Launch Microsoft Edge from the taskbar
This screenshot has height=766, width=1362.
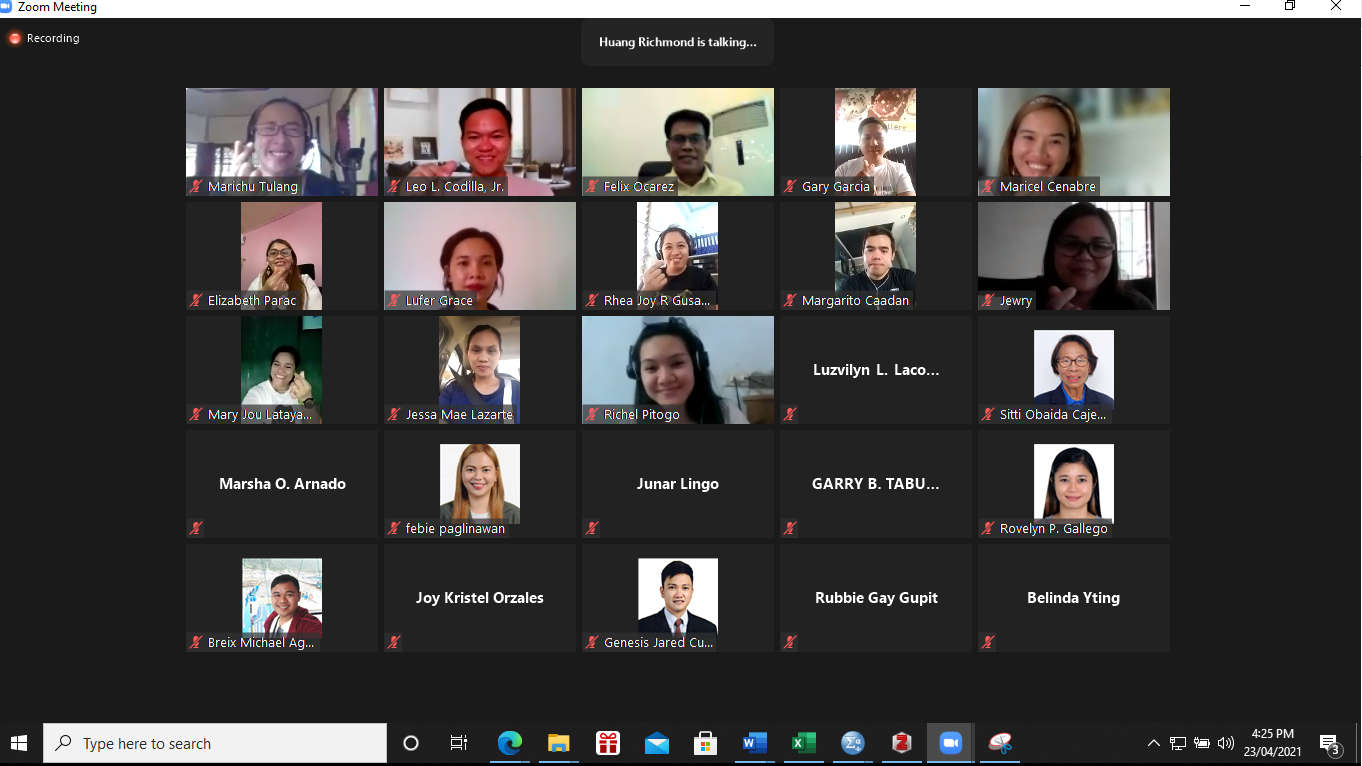pos(510,743)
